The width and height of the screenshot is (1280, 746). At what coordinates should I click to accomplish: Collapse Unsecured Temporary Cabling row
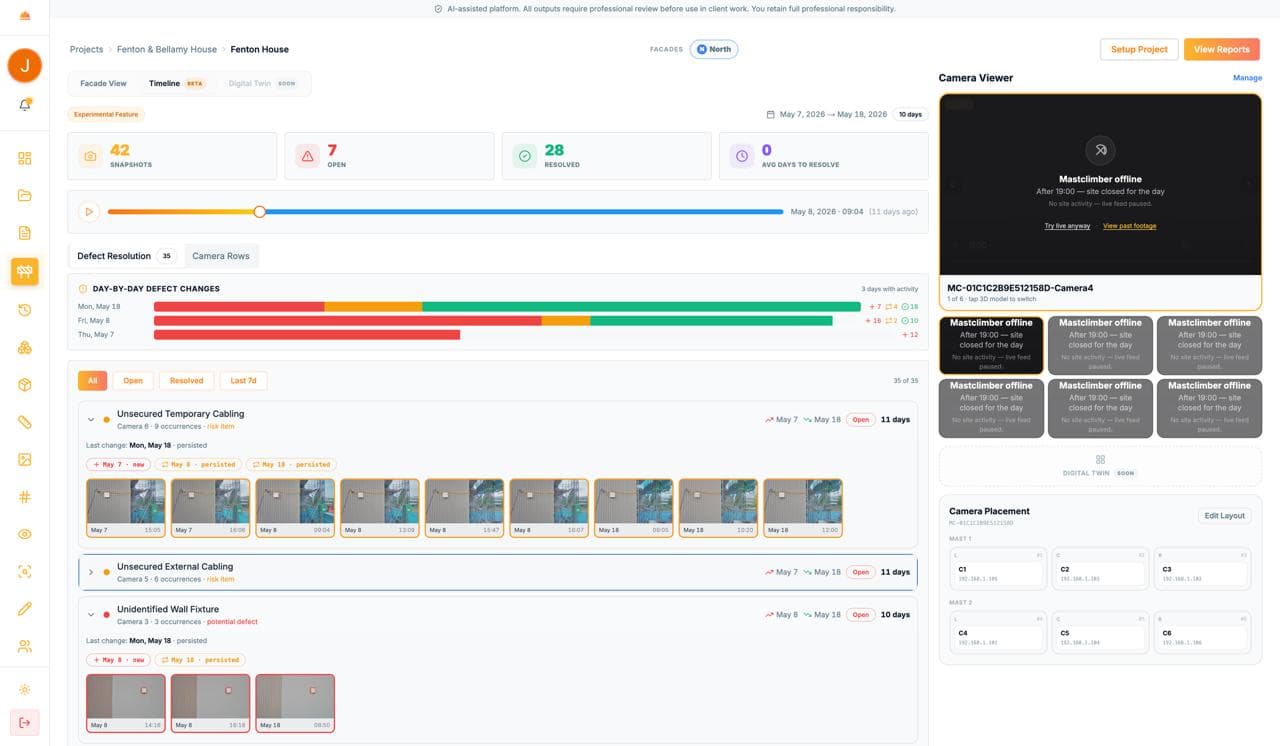pos(91,420)
